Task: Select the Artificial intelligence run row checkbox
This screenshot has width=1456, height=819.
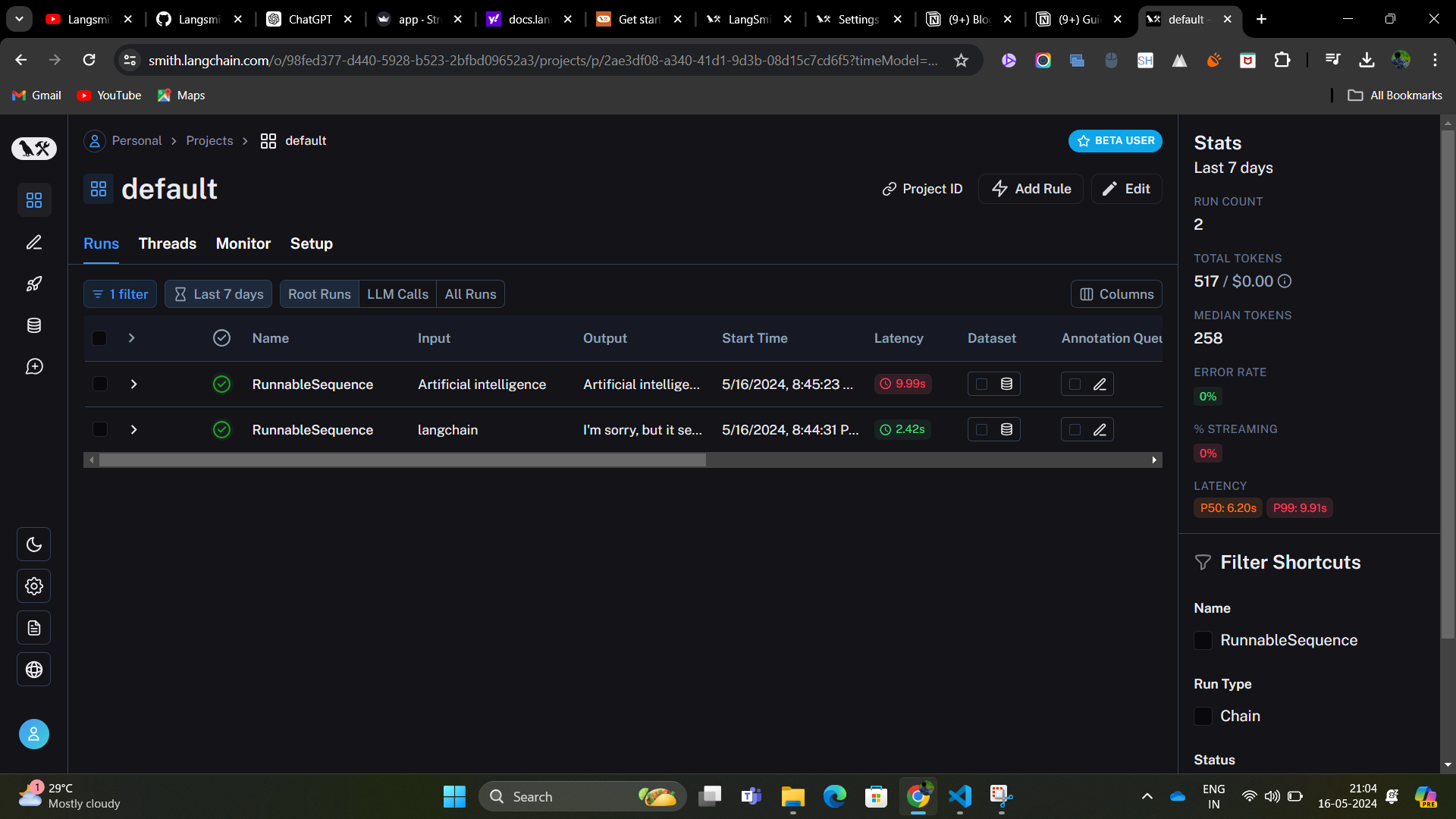Action: [99, 384]
